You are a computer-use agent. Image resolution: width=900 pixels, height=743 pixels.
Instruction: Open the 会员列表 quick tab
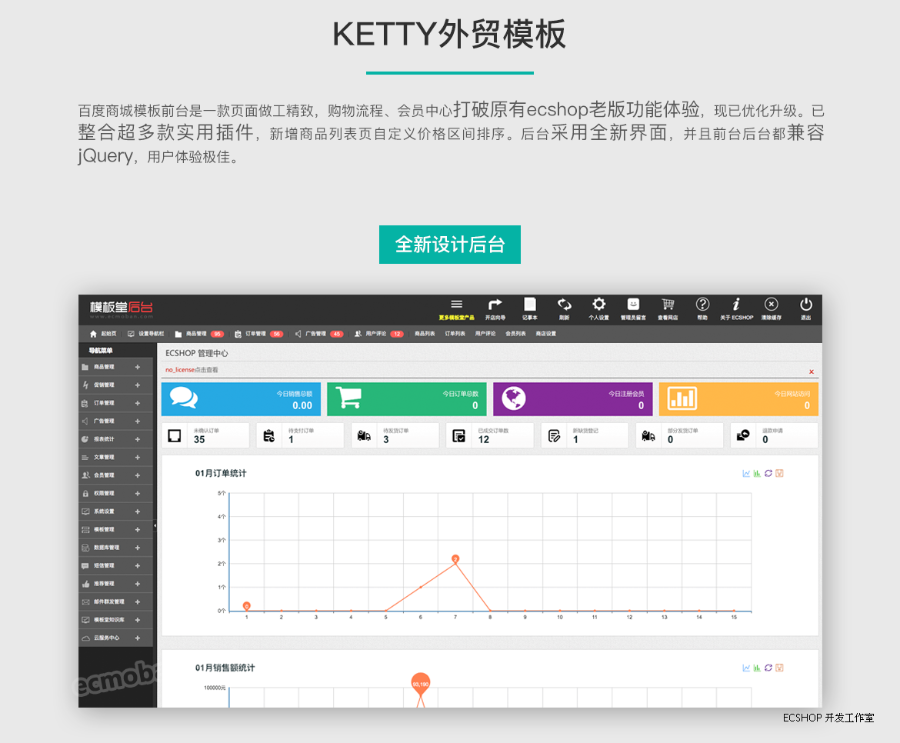[514, 335]
